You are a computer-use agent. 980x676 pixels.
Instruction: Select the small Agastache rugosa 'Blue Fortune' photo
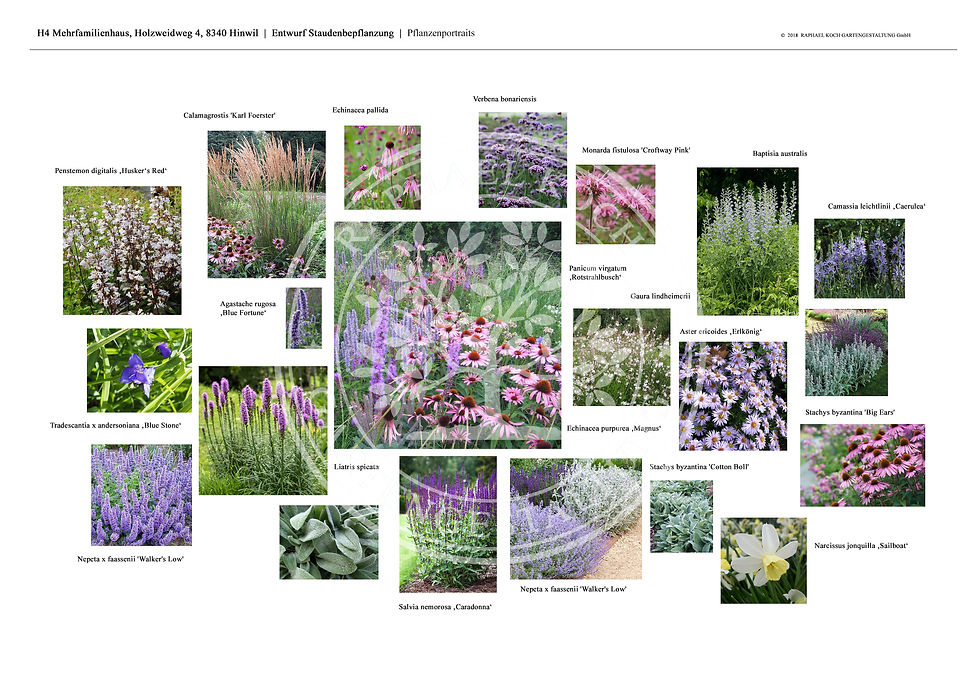pos(304,318)
